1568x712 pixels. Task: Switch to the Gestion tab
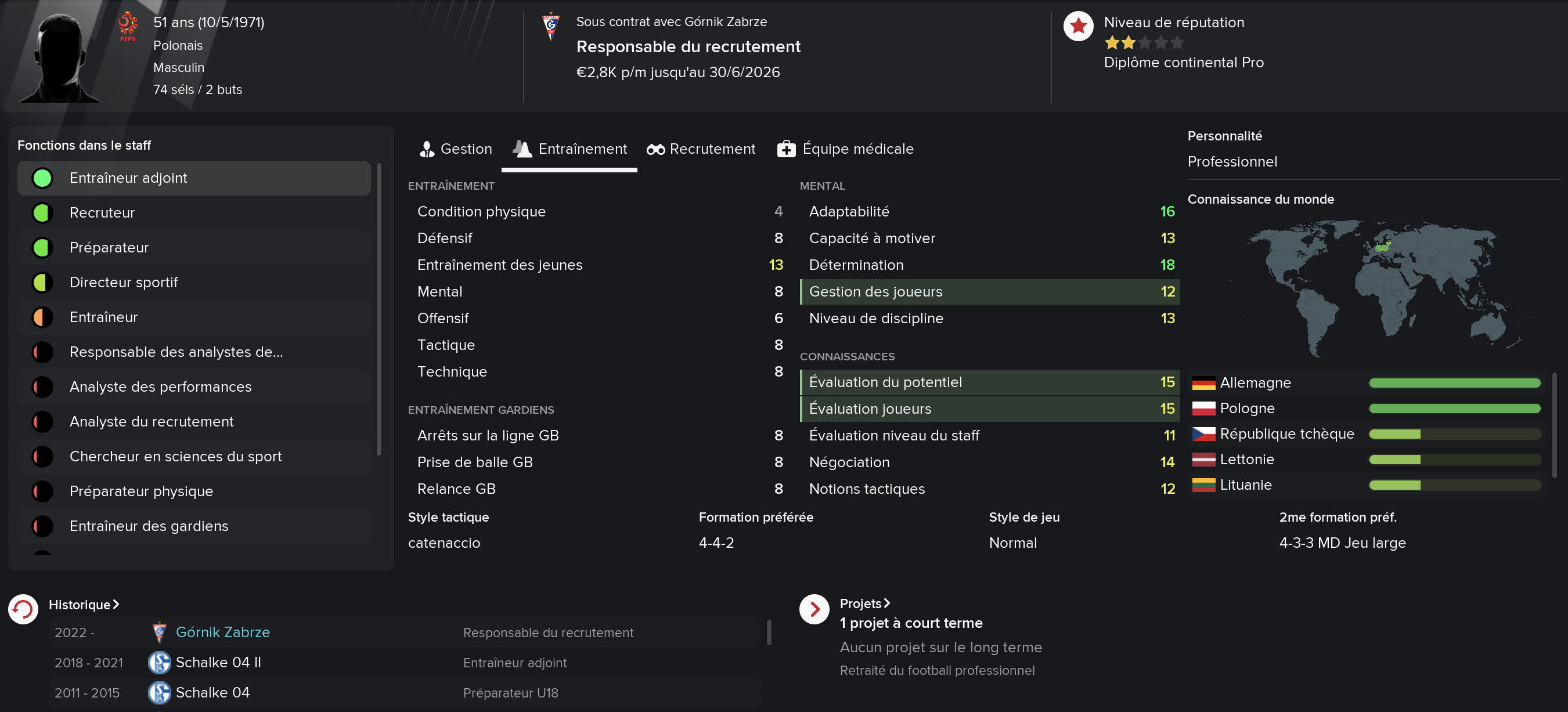click(x=455, y=149)
